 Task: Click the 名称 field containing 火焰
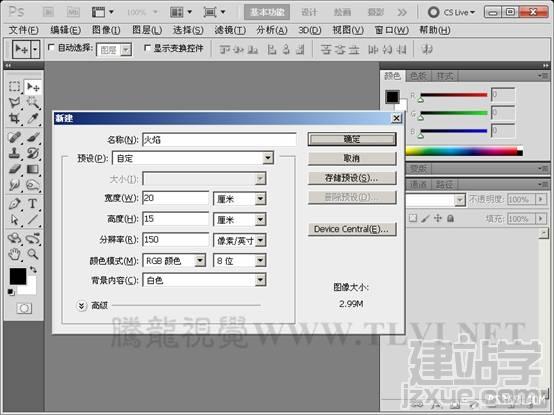point(219,140)
